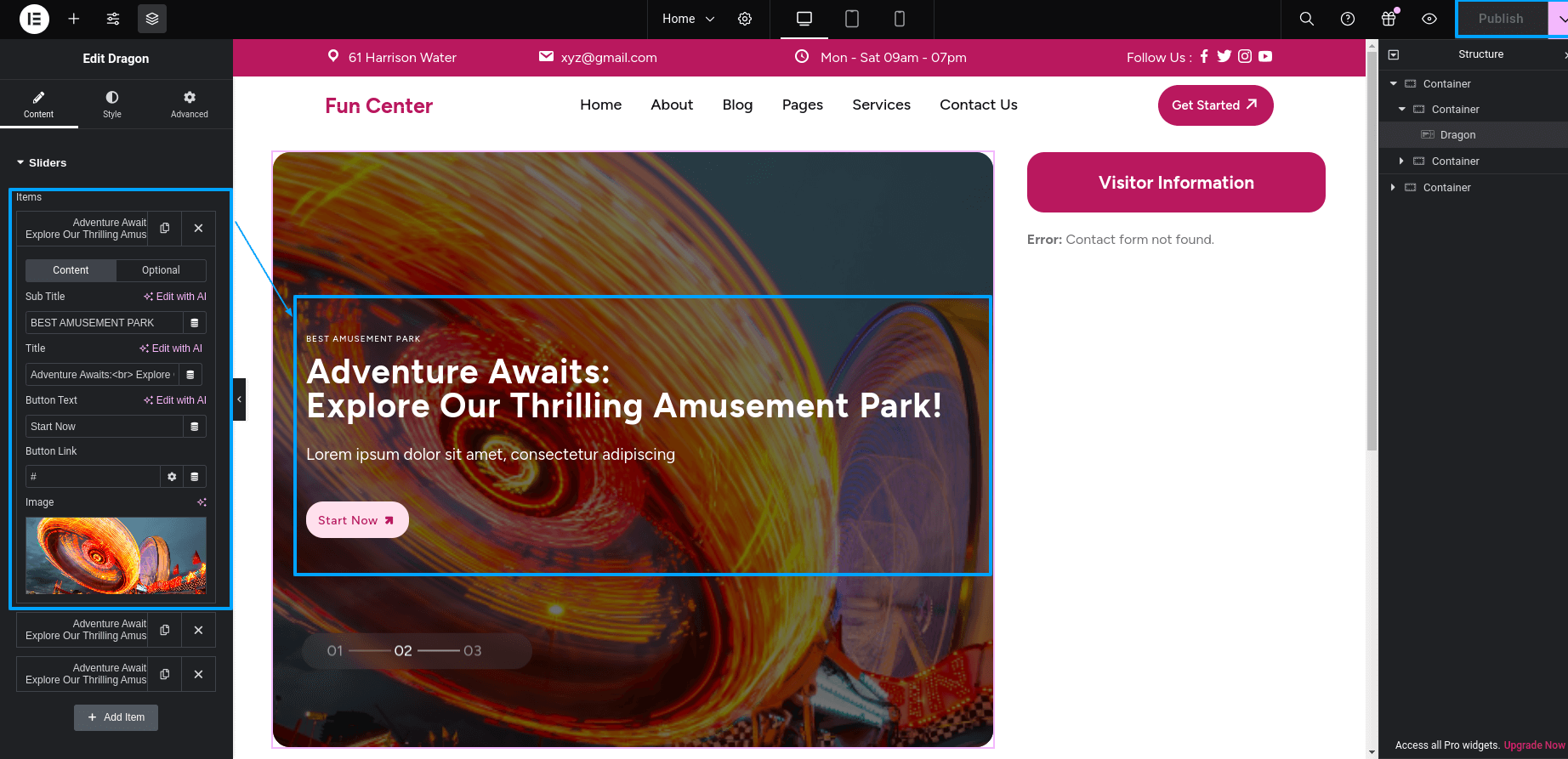Toggle the Structure layers icon

[x=152, y=19]
